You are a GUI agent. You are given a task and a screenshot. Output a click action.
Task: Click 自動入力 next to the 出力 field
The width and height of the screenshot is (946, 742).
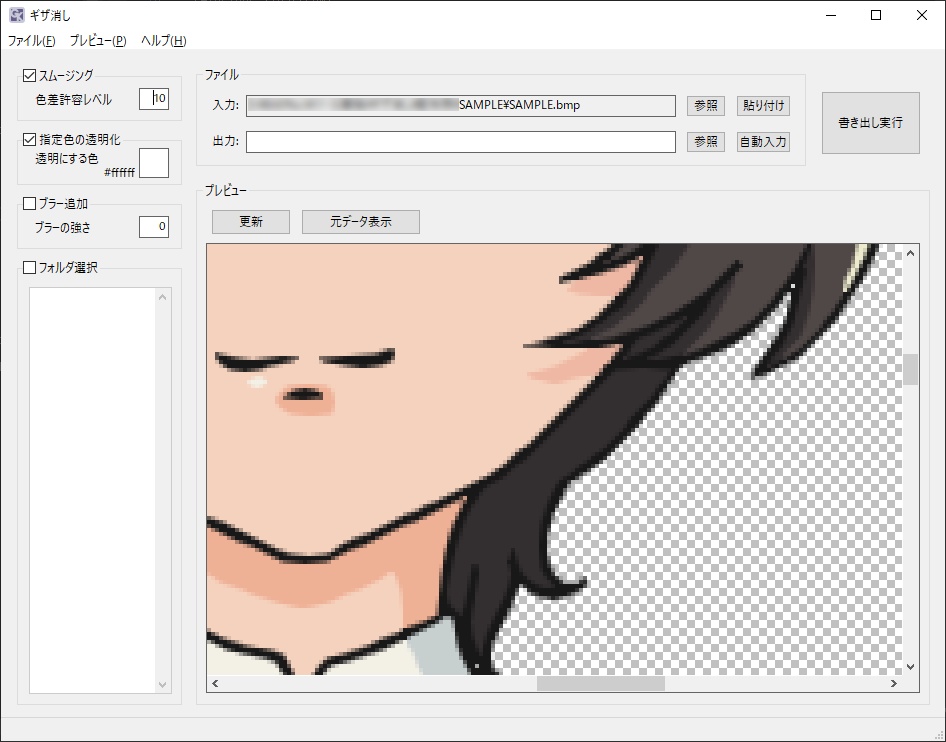click(763, 141)
